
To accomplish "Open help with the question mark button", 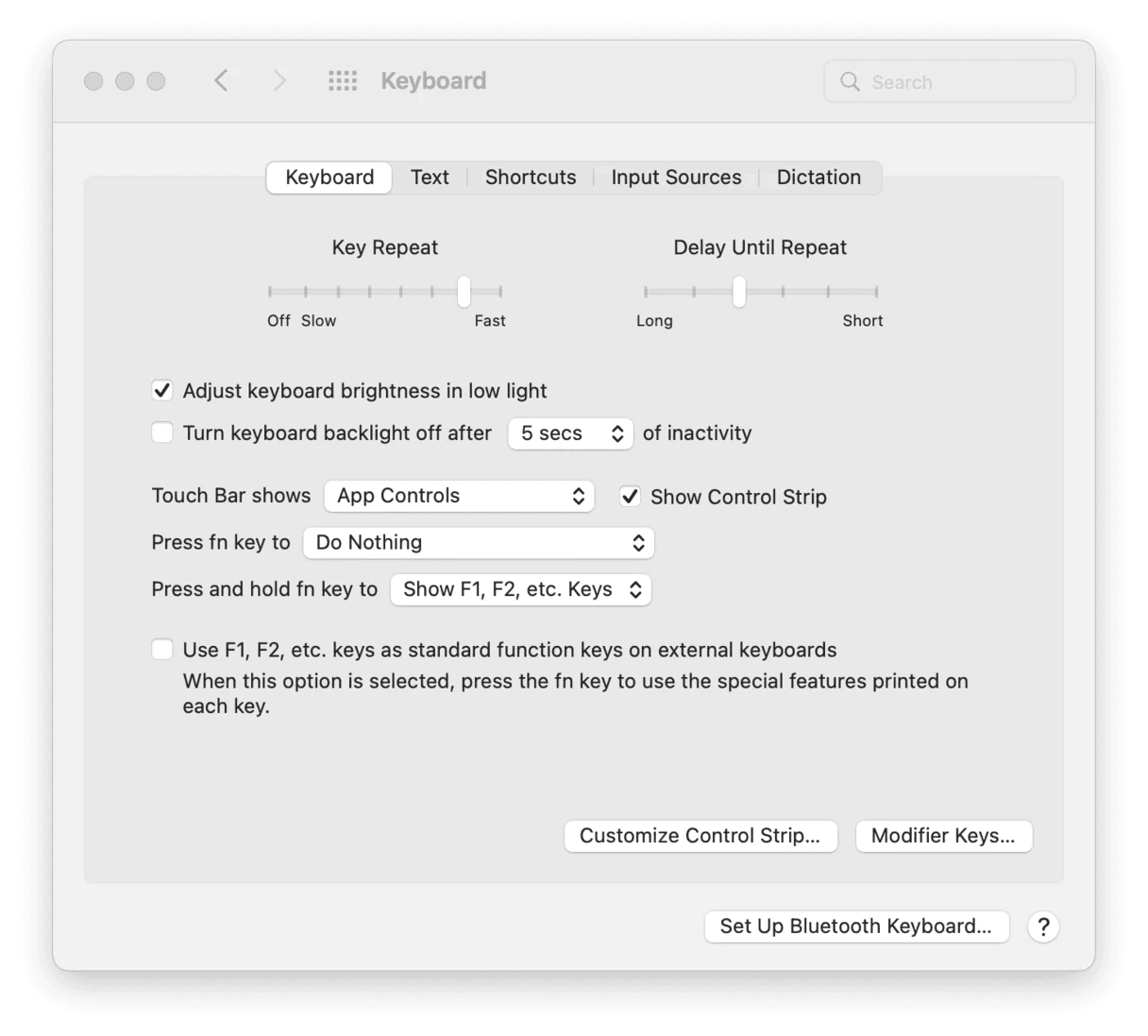I will pyautogui.click(x=1043, y=926).
